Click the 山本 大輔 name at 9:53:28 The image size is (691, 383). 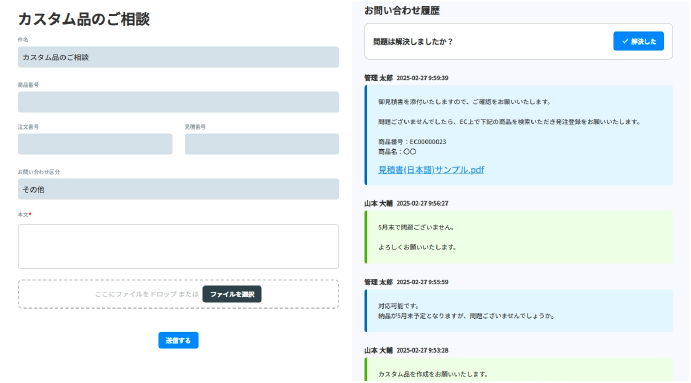point(378,350)
